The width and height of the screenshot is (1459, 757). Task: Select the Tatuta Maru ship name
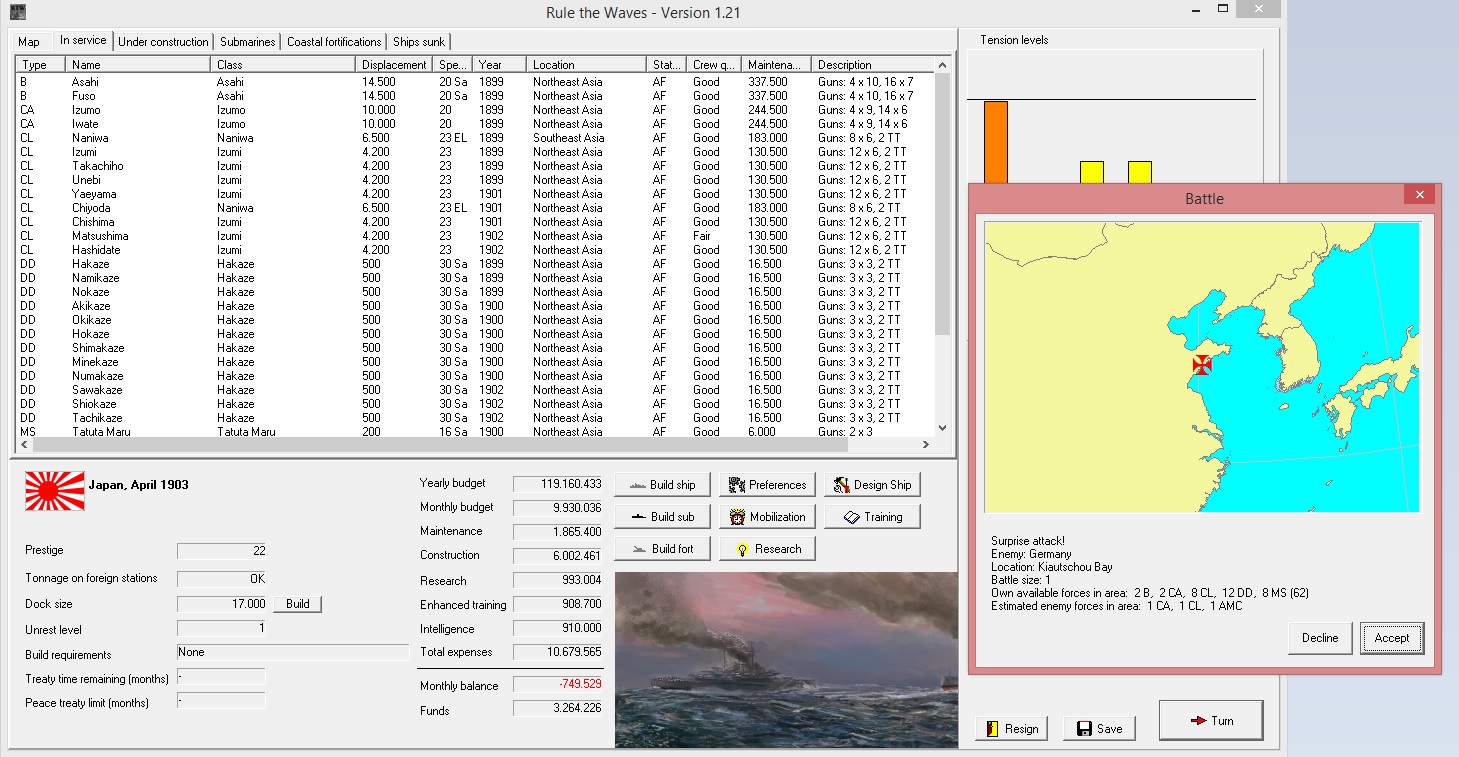(x=101, y=432)
